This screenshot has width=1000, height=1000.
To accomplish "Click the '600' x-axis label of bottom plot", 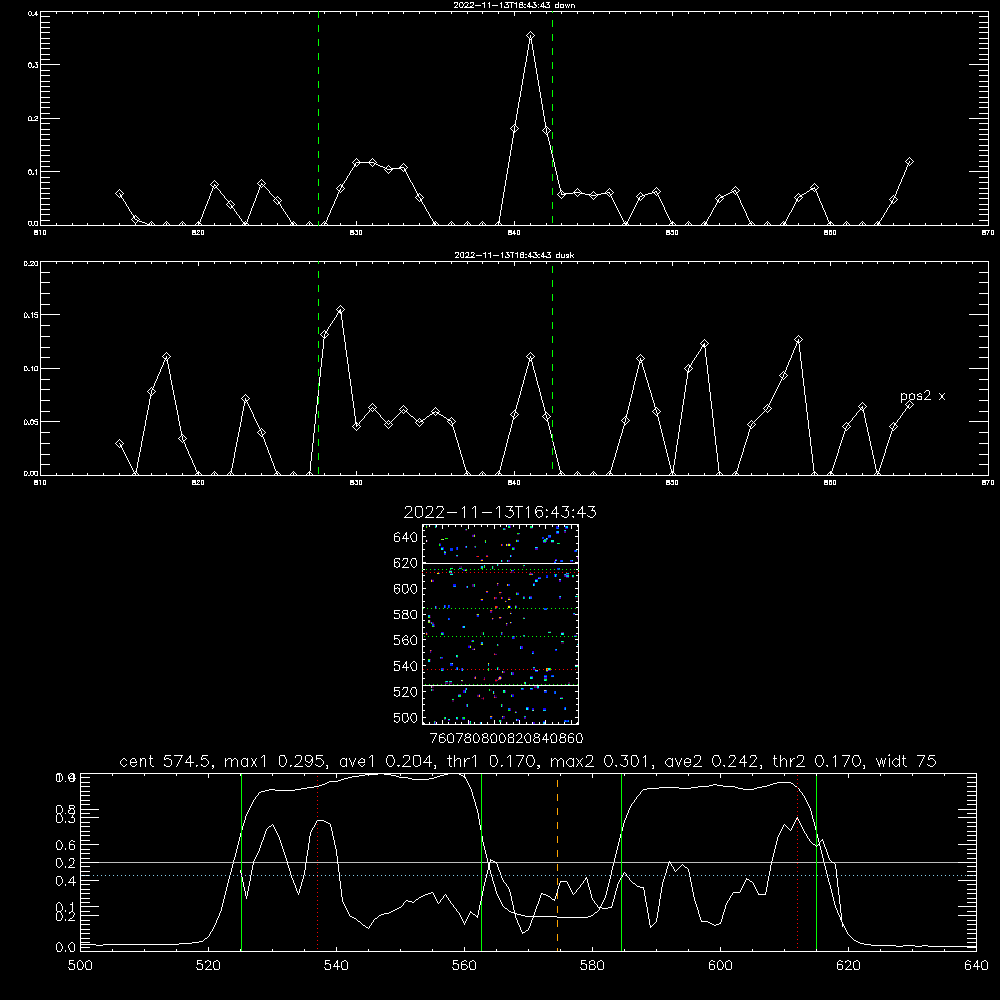I will tap(720, 966).
